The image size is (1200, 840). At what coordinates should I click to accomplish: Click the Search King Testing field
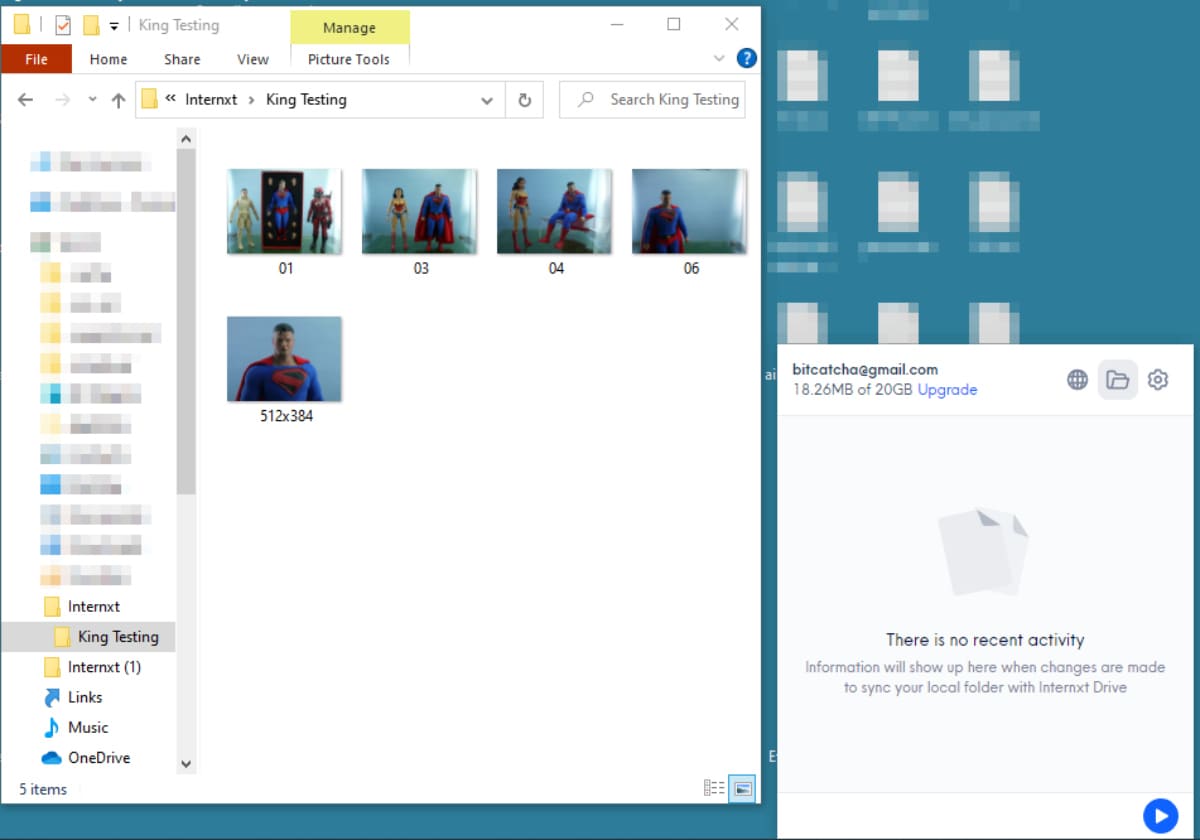coord(652,100)
